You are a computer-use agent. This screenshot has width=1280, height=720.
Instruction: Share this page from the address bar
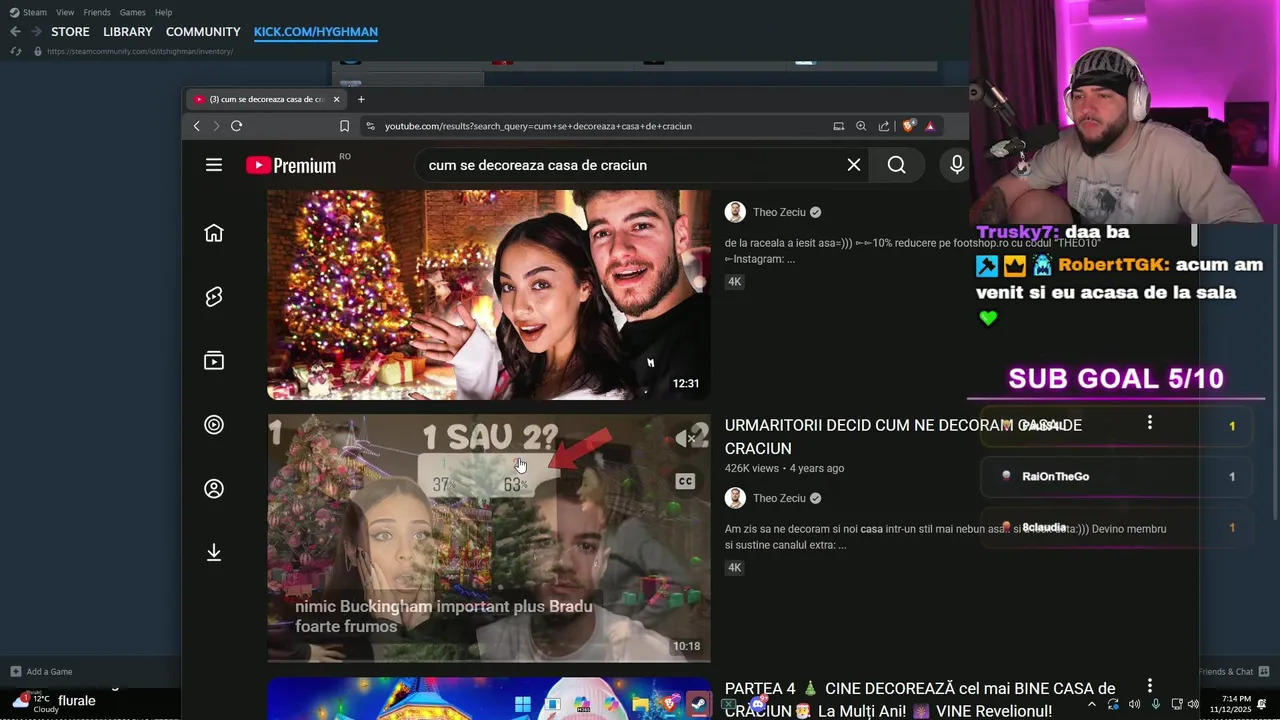point(884,126)
